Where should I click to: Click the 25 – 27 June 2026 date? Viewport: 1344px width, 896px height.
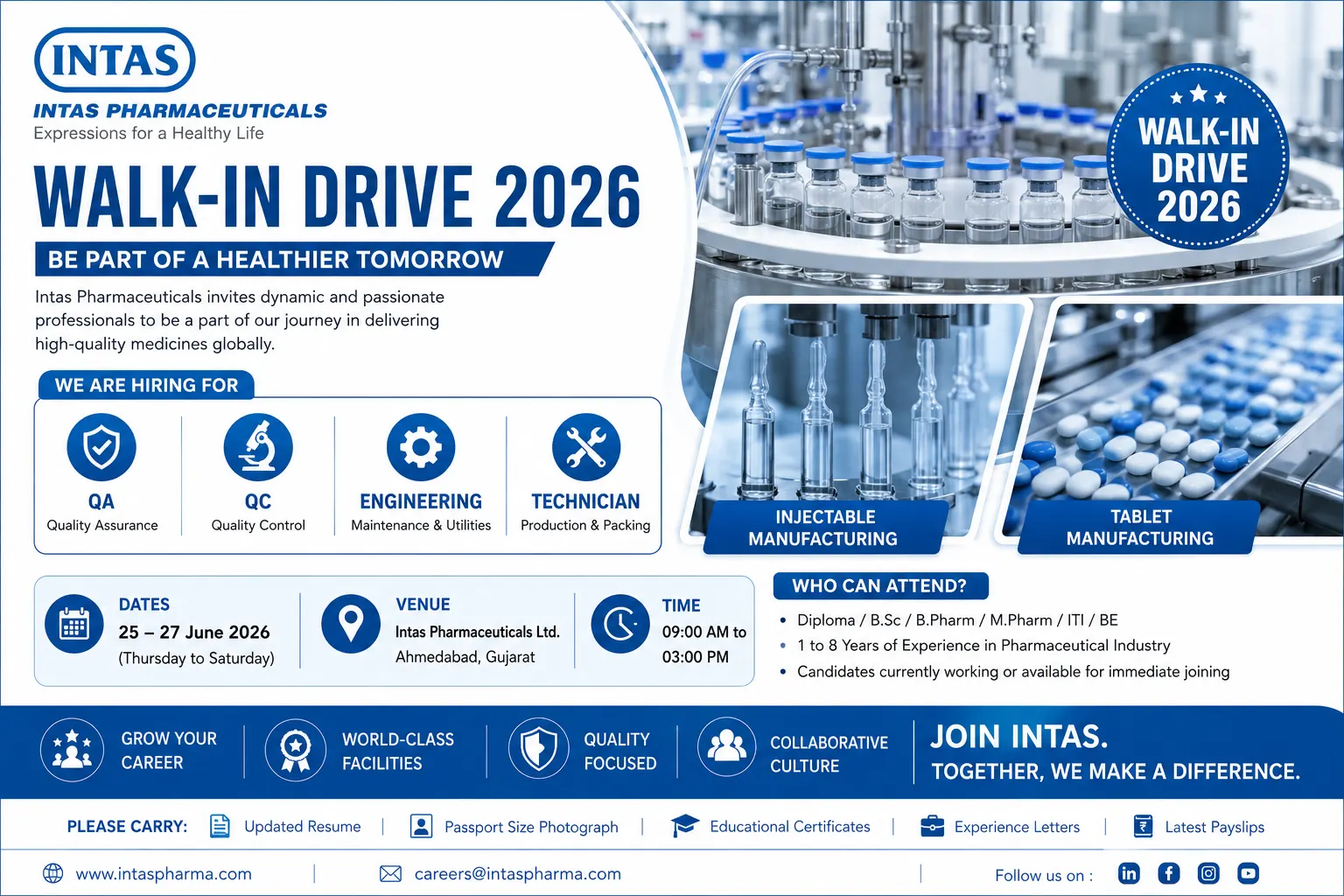pyautogui.click(x=194, y=632)
